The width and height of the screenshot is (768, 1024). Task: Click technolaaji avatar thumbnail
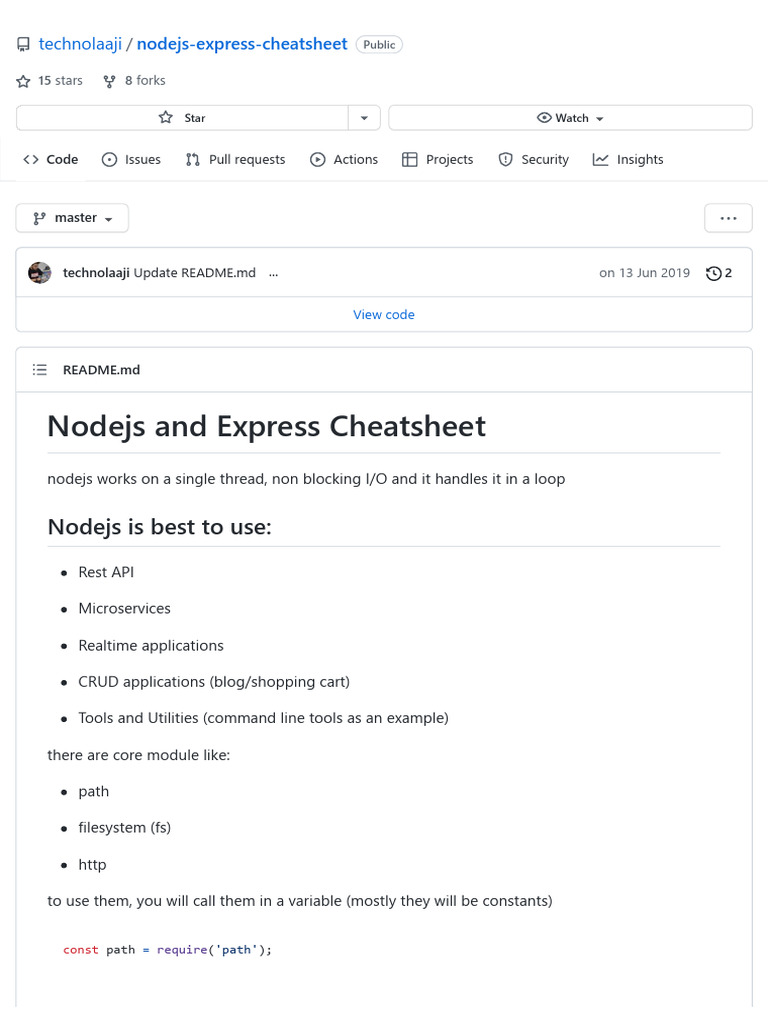pyautogui.click(x=40, y=273)
